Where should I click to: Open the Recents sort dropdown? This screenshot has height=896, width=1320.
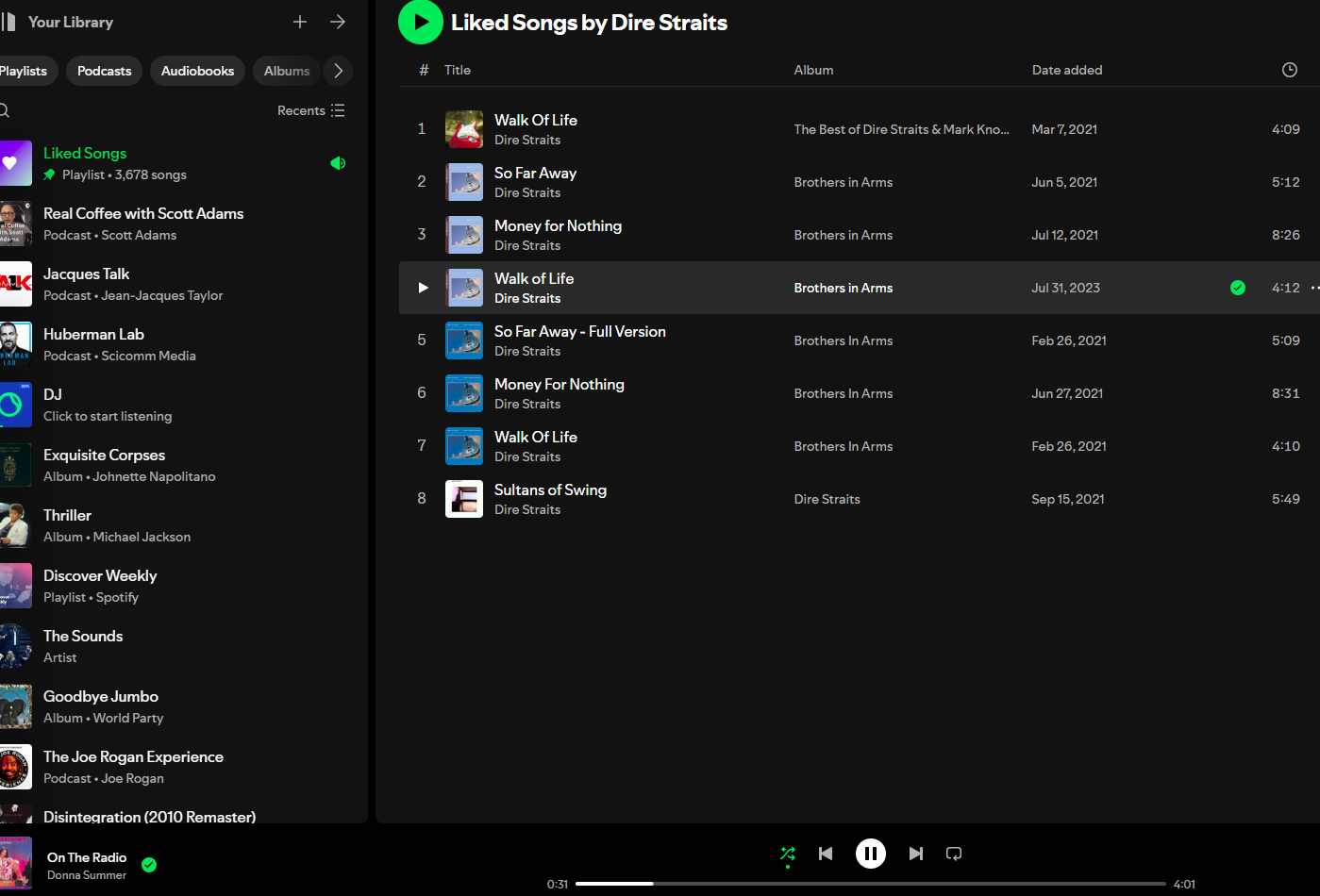click(x=311, y=110)
